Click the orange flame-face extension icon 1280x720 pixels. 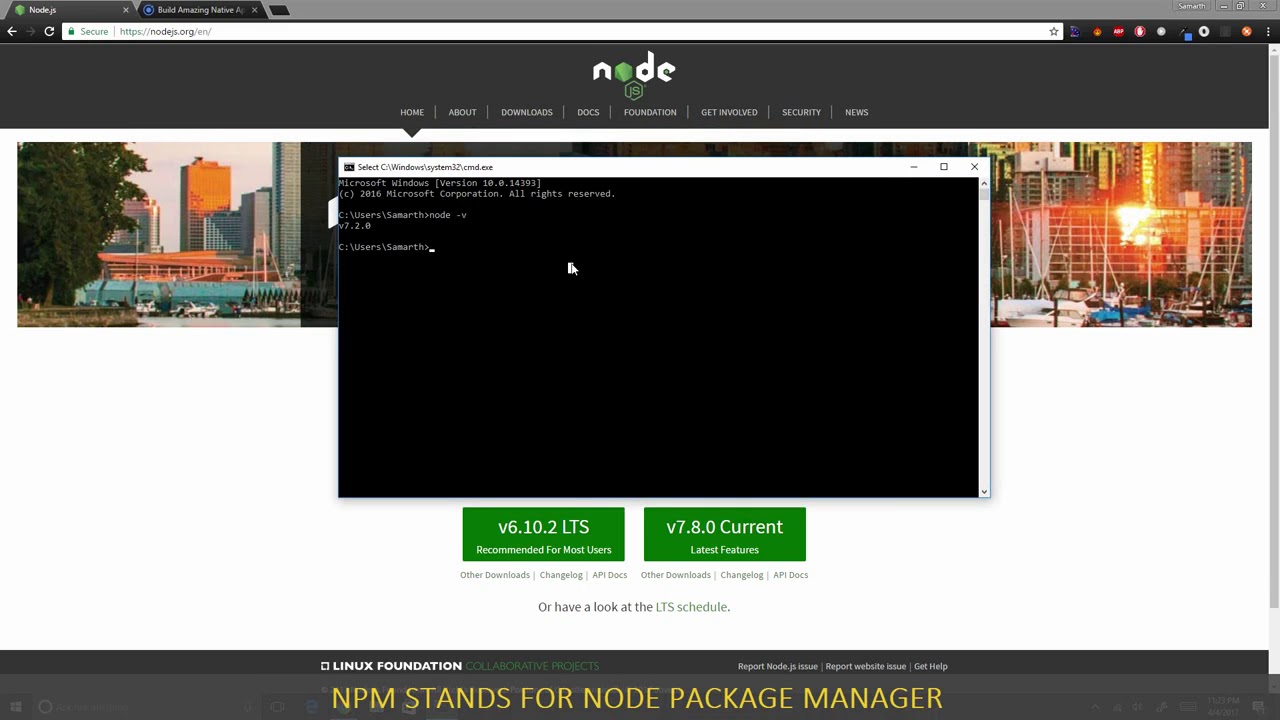pyautogui.click(x=1097, y=32)
